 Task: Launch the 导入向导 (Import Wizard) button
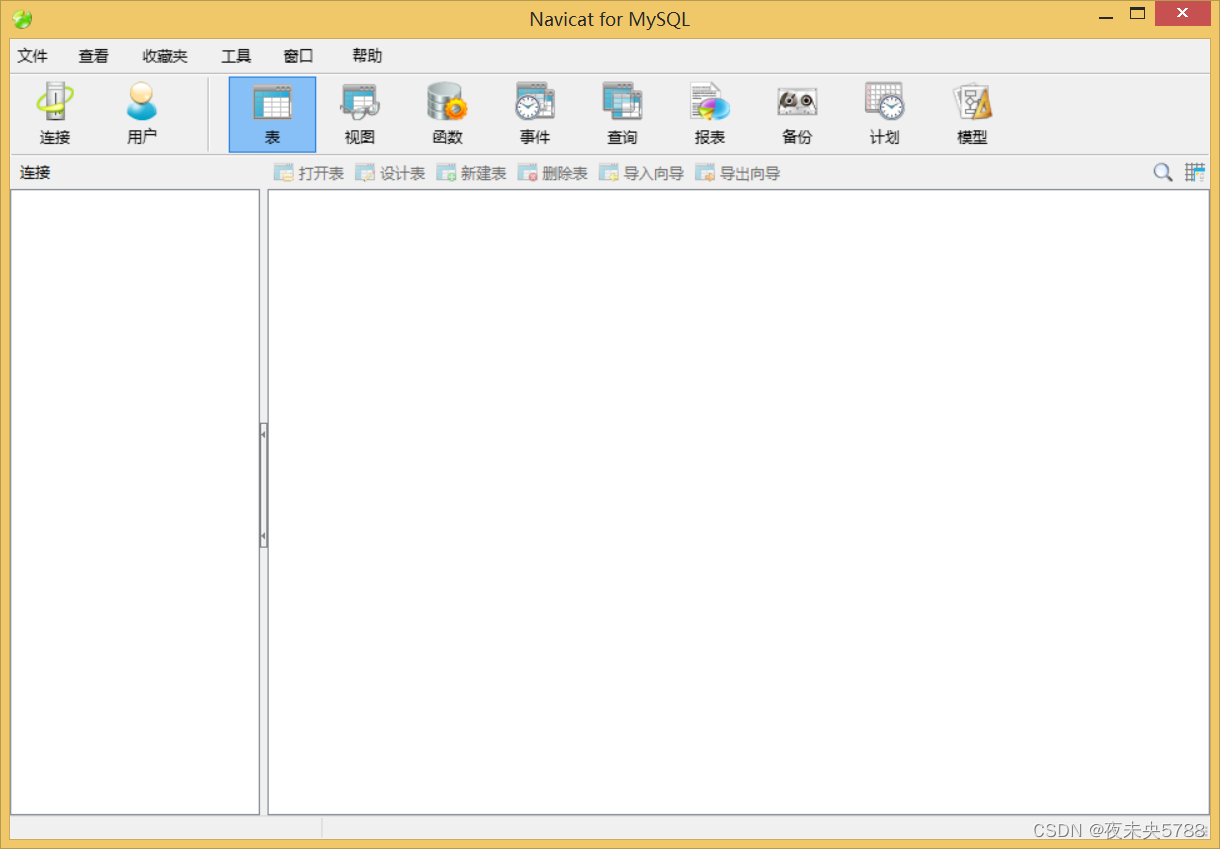[641, 173]
